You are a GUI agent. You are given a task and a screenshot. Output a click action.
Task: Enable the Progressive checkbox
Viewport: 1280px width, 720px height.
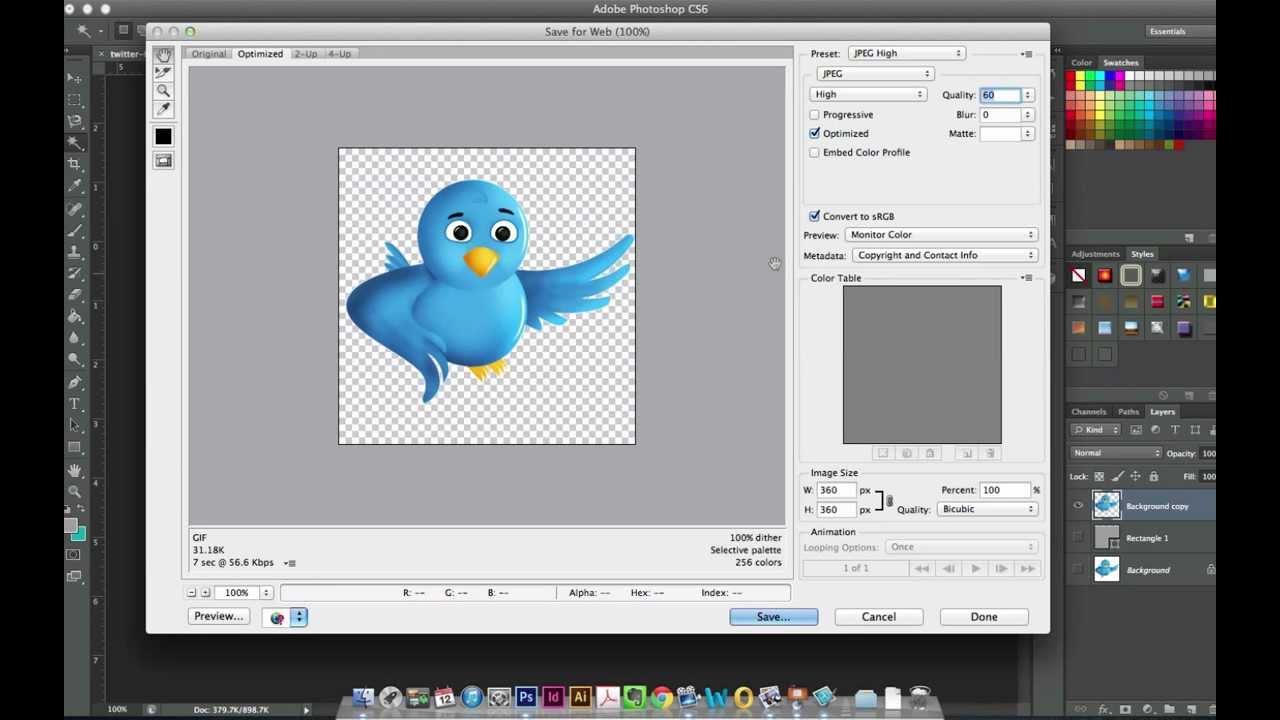coord(814,115)
